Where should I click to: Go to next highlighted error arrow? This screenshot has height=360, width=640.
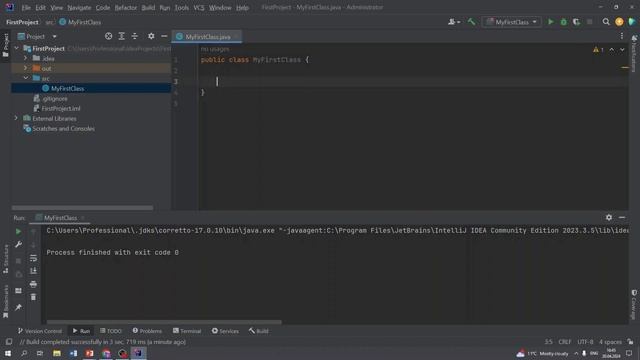(622, 49)
